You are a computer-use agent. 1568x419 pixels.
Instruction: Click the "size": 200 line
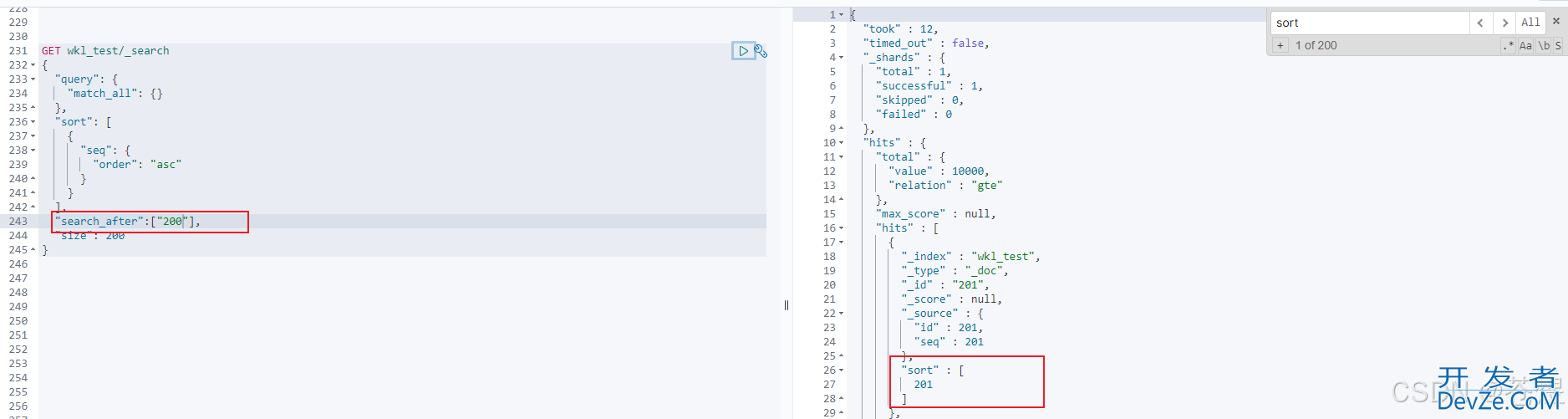click(x=90, y=236)
